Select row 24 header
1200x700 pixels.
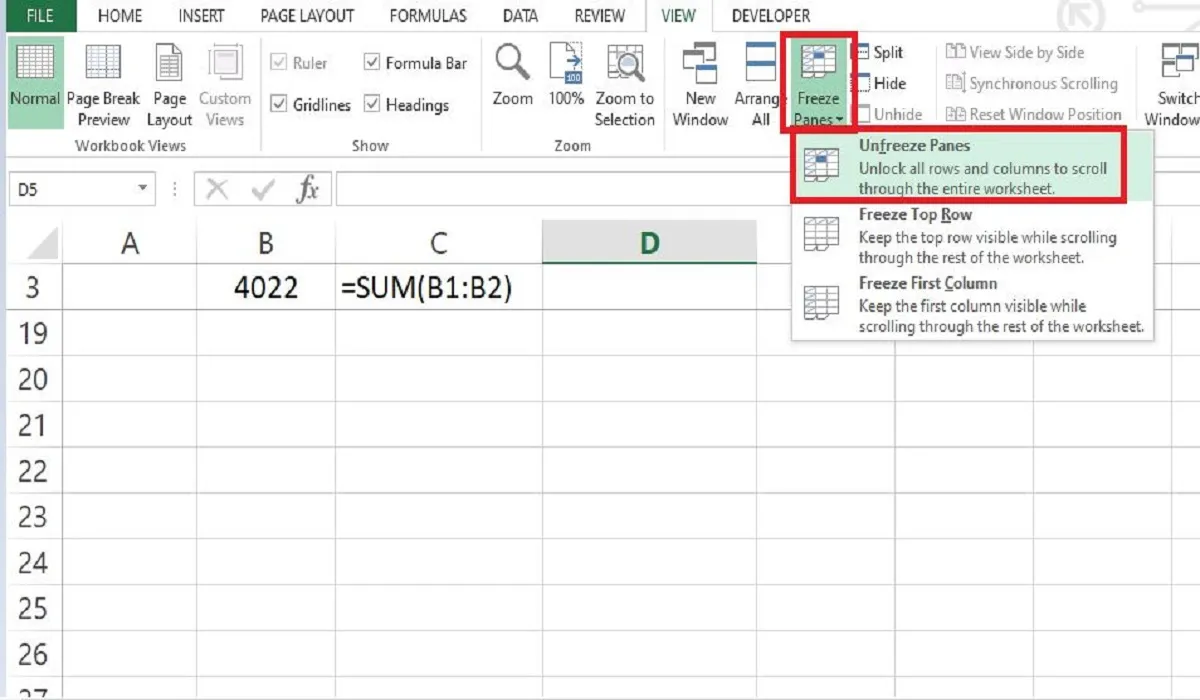33,563
